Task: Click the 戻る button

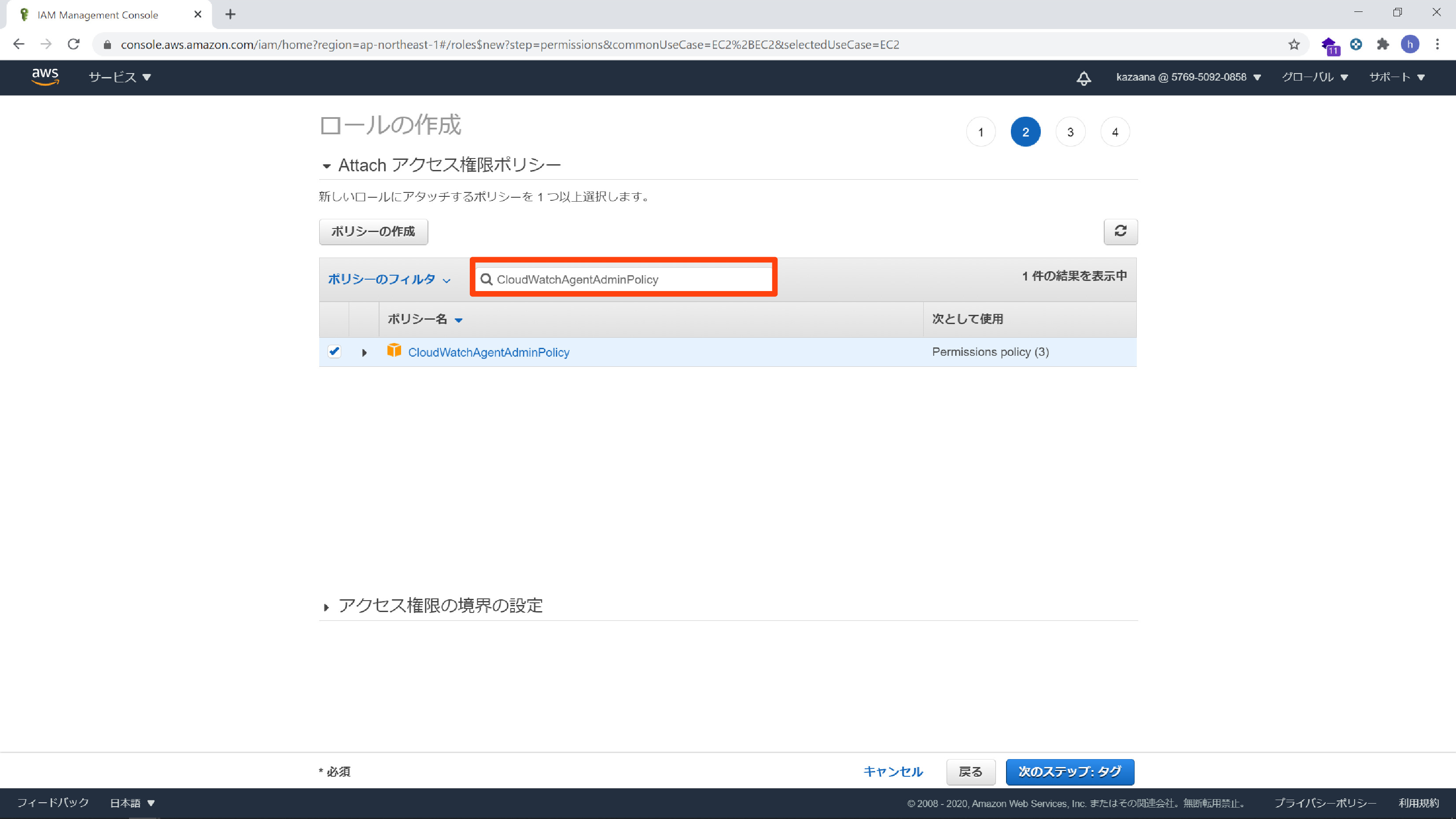Action: click(x=970, y=772)
